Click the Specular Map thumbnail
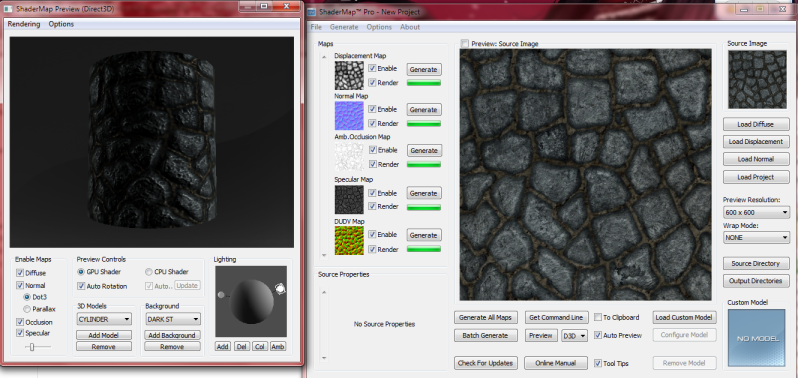This screenshot has width=798, height=378. [x=349, y=199]
